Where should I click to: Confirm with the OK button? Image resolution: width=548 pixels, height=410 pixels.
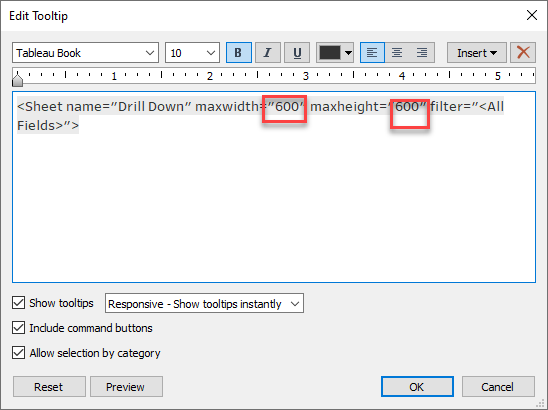pyautogui.click(x=417, y=387)
